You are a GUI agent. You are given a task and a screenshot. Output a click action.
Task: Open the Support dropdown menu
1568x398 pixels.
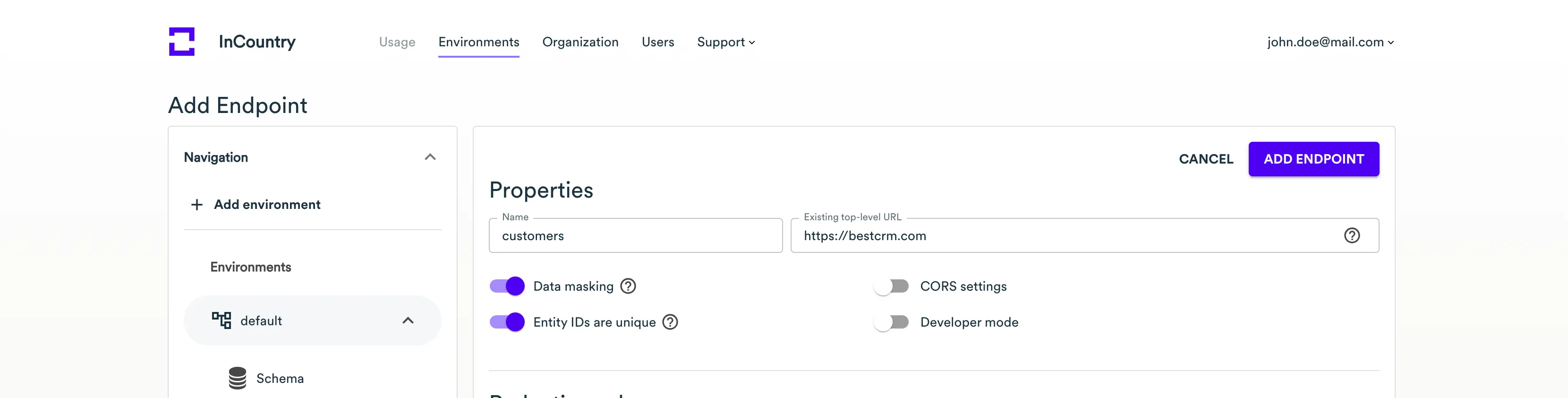point(725,42)
